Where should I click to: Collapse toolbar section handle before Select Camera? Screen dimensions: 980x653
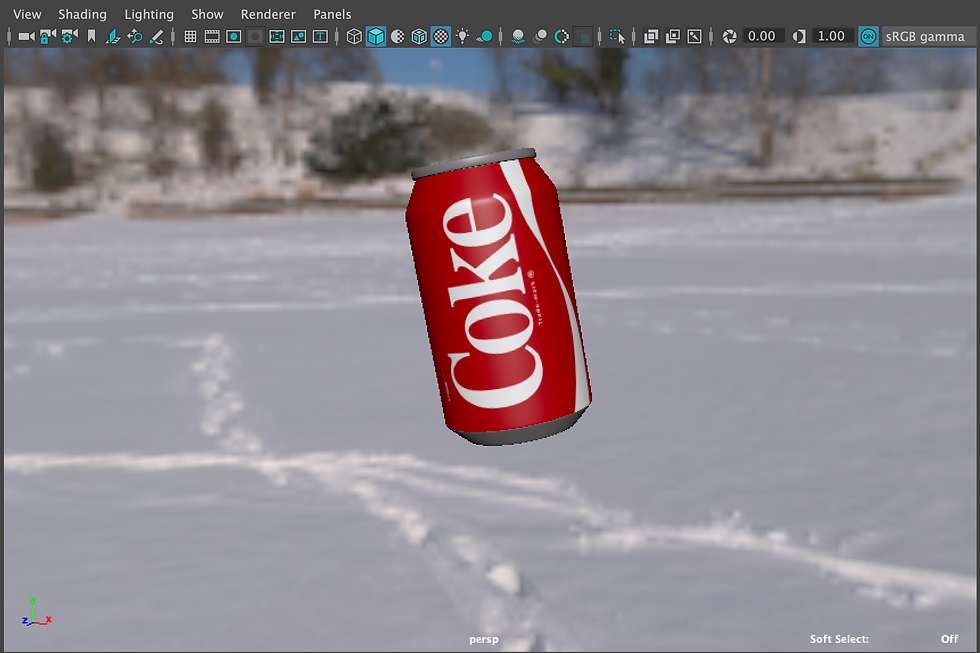point(9,36)
